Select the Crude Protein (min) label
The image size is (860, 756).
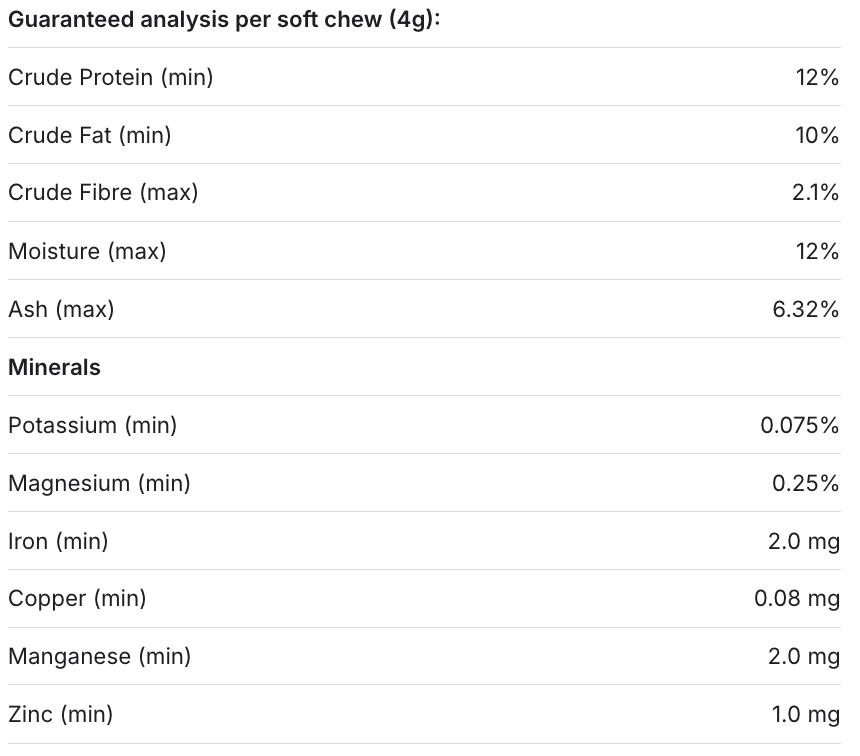(x=111, y=77)
